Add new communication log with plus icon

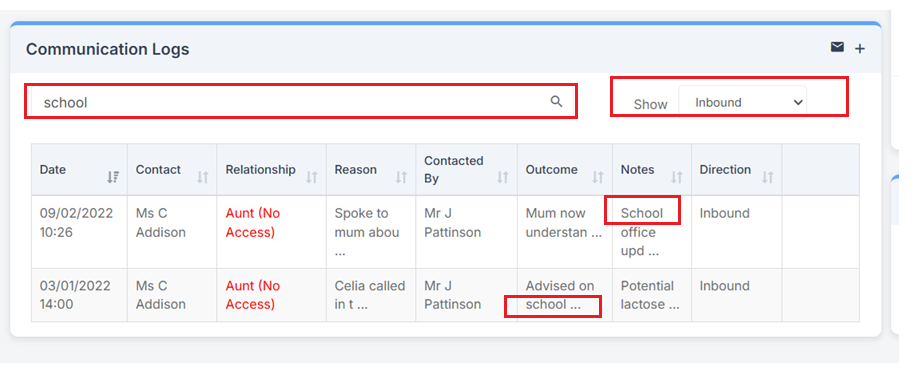[x=860, y=49]
